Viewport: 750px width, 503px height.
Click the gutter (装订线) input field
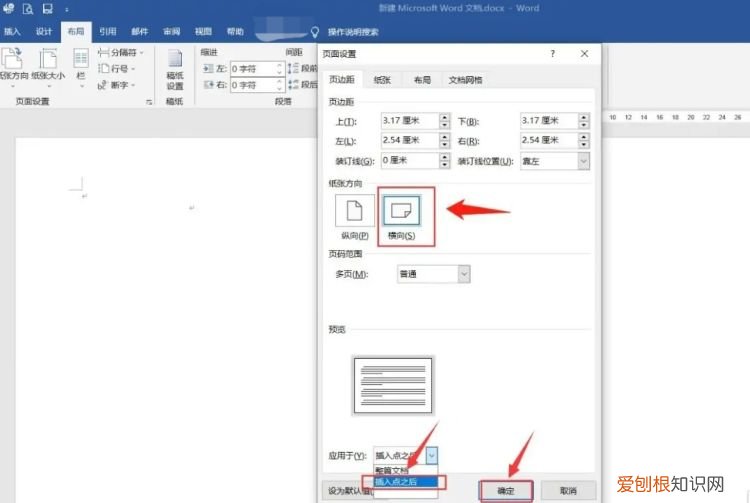(409, 160)
